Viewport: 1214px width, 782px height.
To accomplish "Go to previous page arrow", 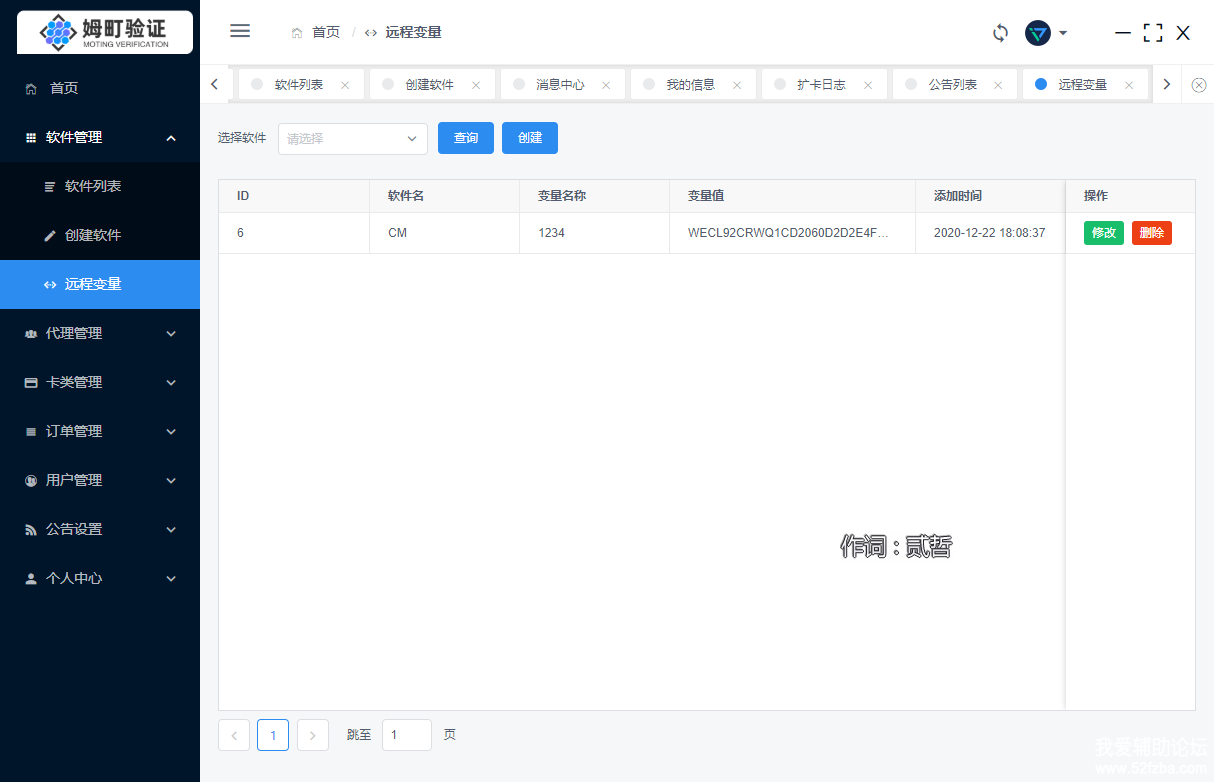I will (x=234, y=735).
